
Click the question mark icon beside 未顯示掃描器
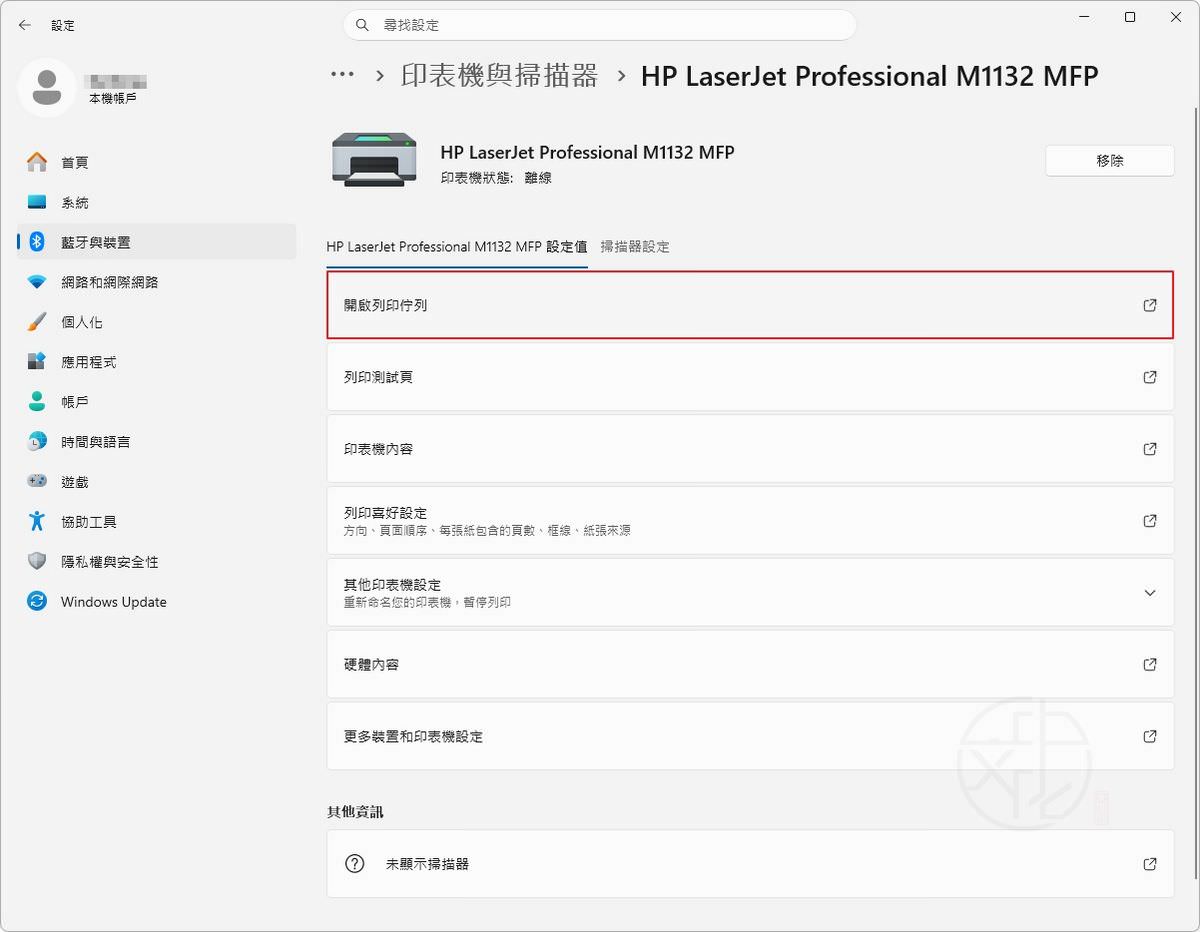coord(354,863)
